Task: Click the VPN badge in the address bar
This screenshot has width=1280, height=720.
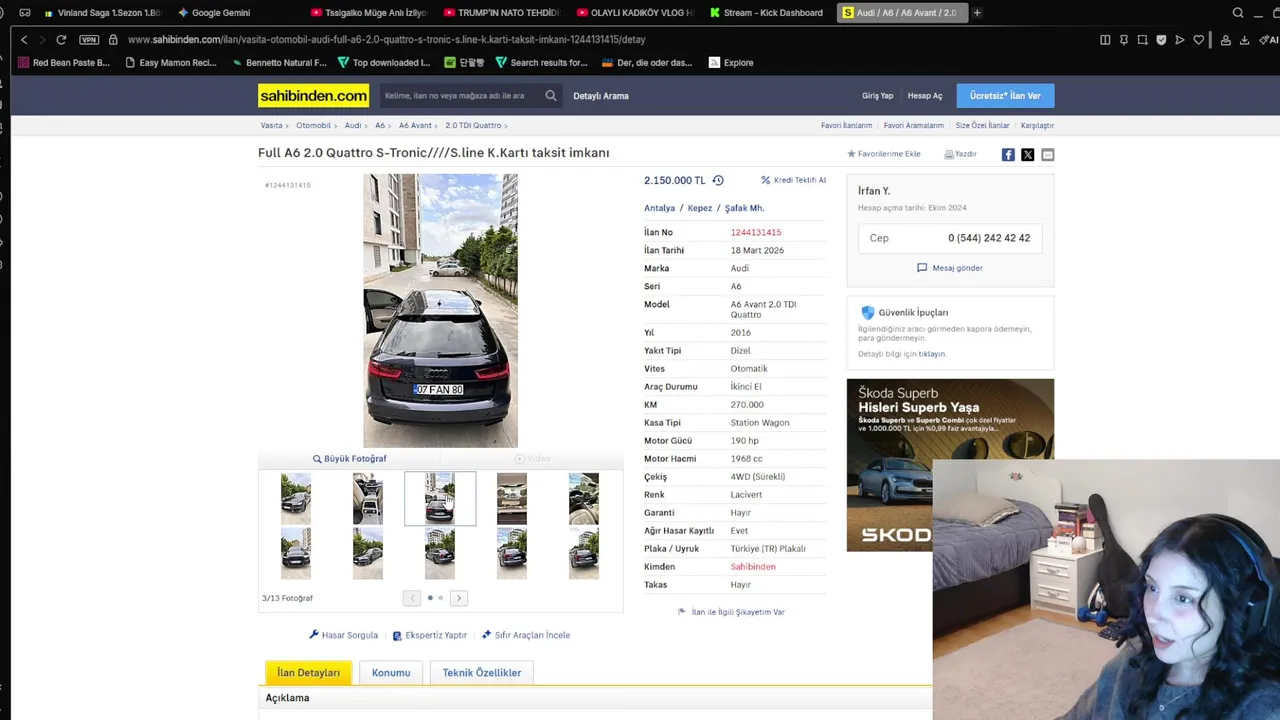Action: pos(89,39)
